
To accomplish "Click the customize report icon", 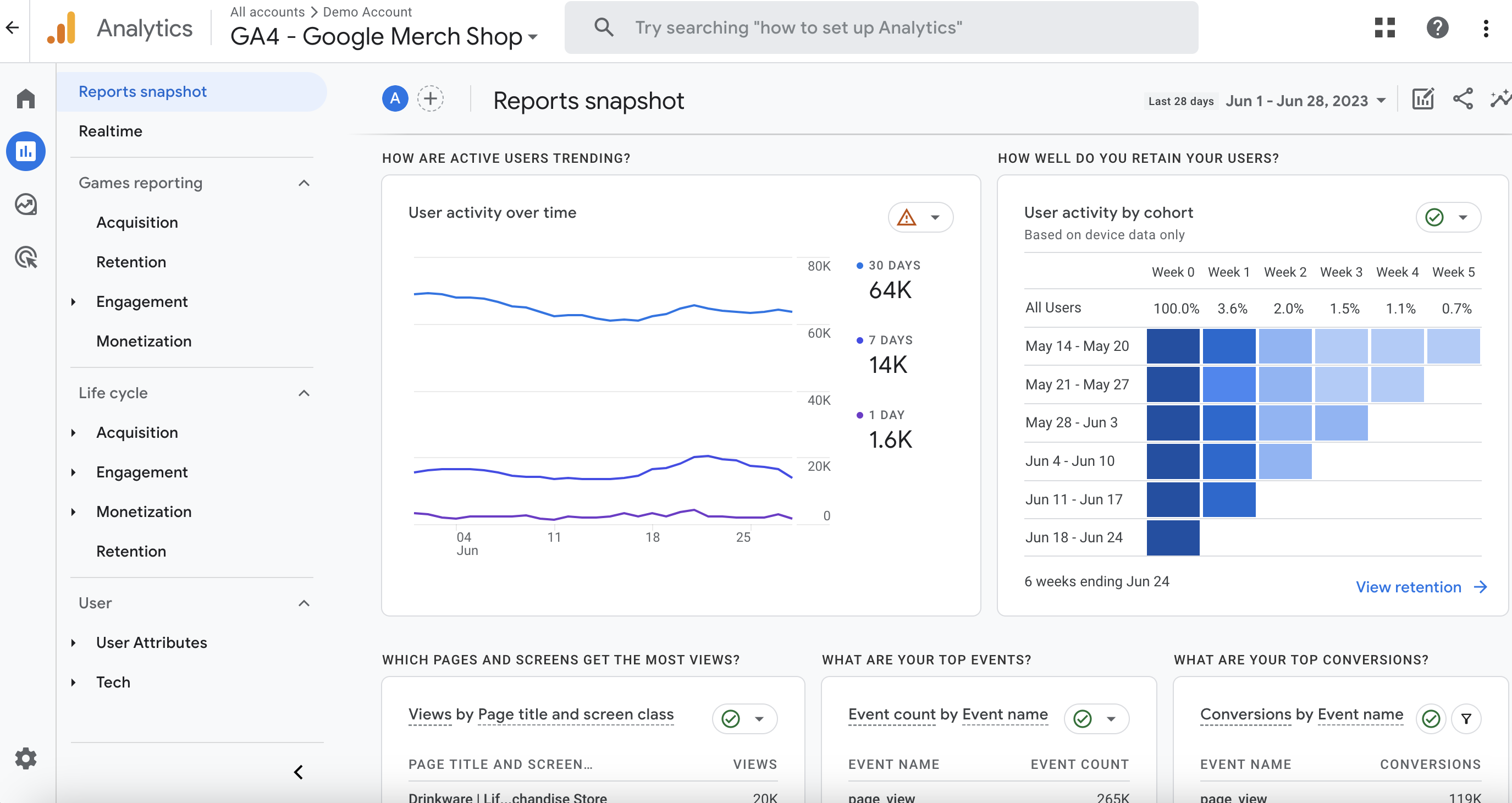I will point(1423,99).
